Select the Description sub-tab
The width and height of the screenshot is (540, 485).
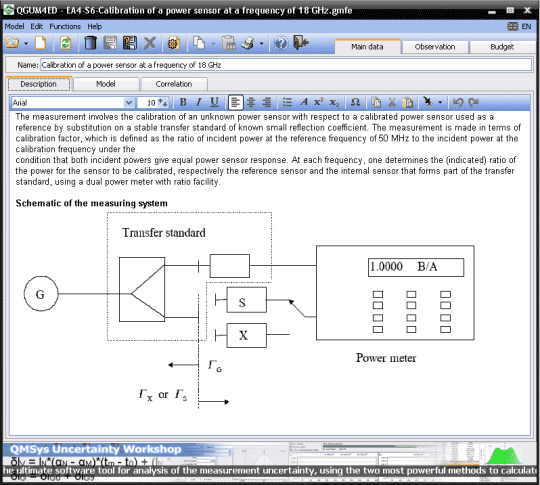(39, 84)
